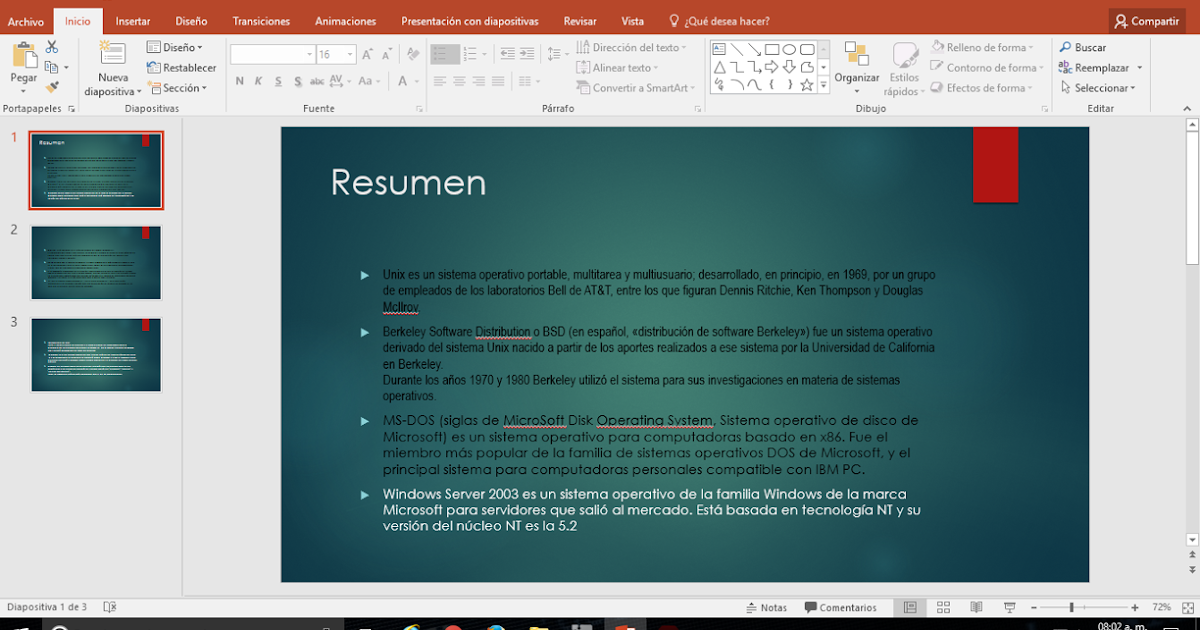
Task: Select the rectangle shape tool
Action: tap(771, 50)
